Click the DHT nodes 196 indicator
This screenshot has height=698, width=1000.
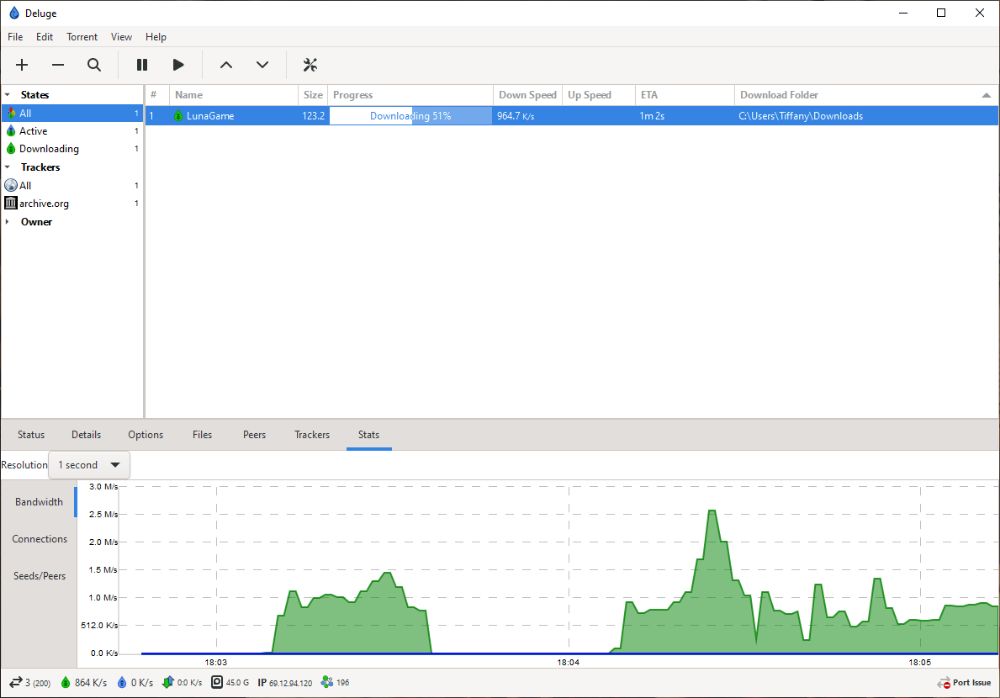pos(335,683)
